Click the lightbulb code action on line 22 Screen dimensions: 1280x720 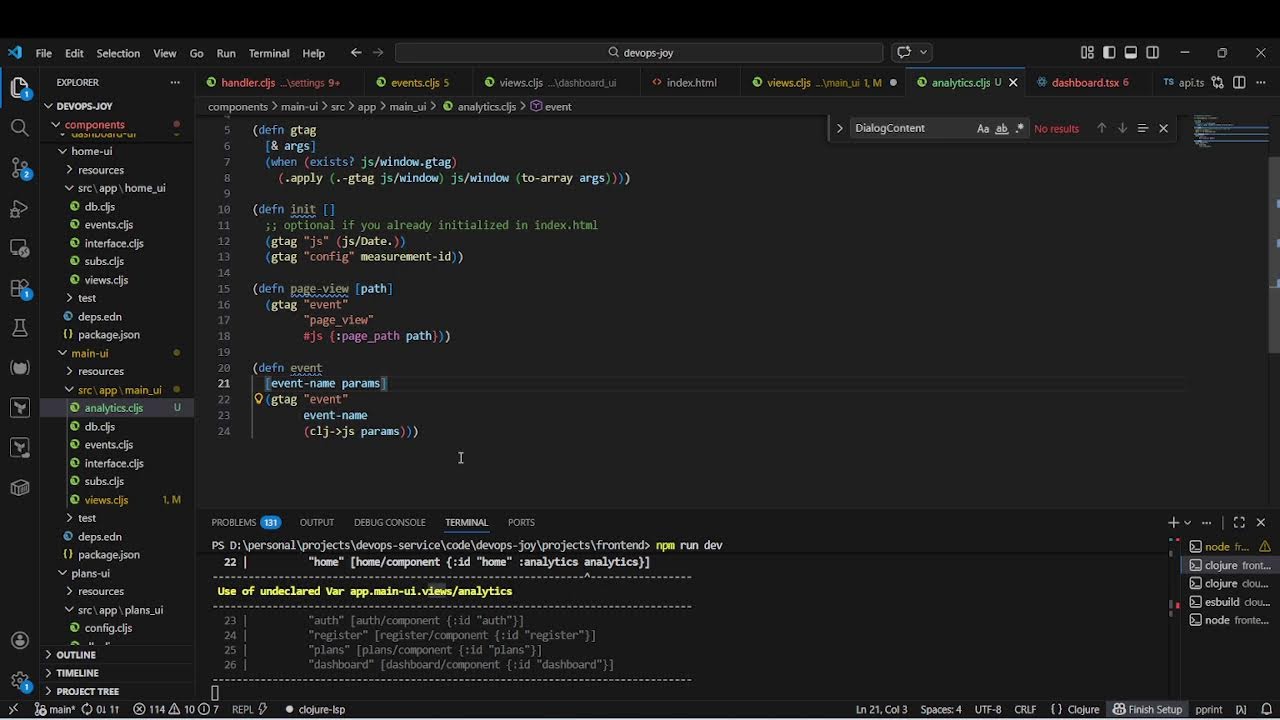pyautogui.click(x=258, y=399)
